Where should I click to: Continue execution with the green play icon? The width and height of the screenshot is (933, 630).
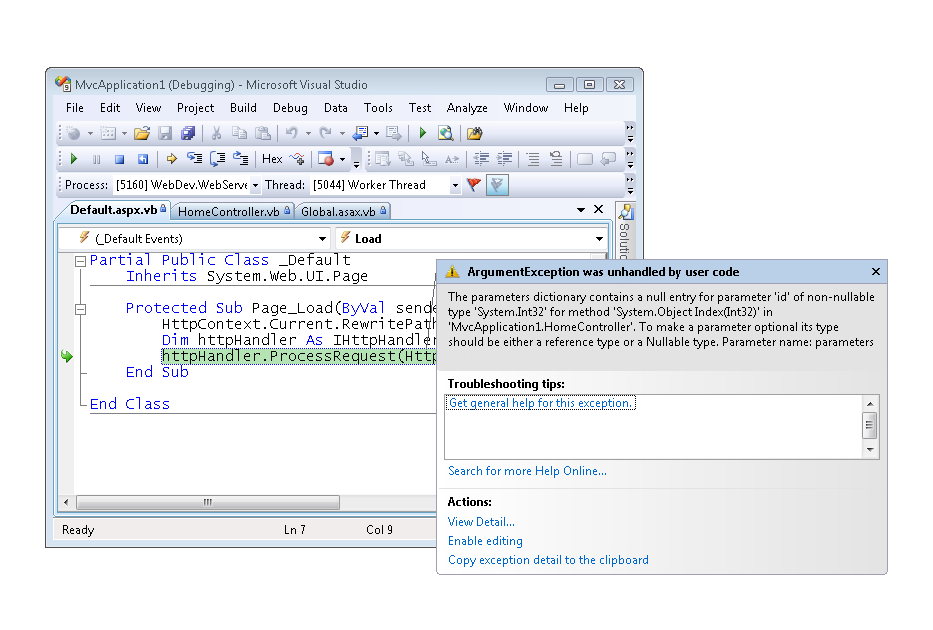(x=75, y=158)
